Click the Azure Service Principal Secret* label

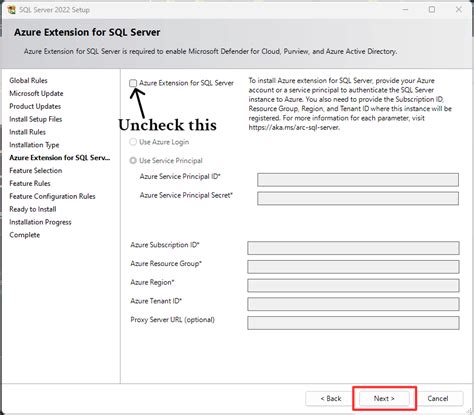tap(186, 195)
